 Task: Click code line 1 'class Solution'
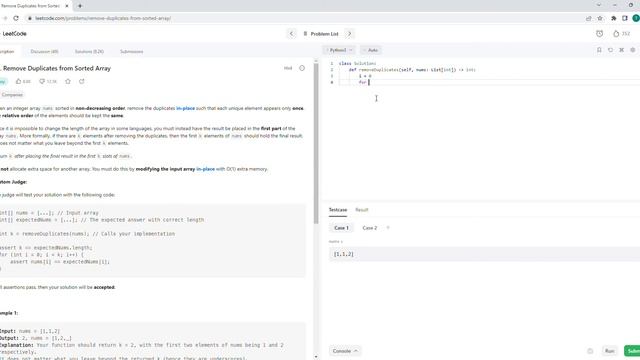click(357, 64)
